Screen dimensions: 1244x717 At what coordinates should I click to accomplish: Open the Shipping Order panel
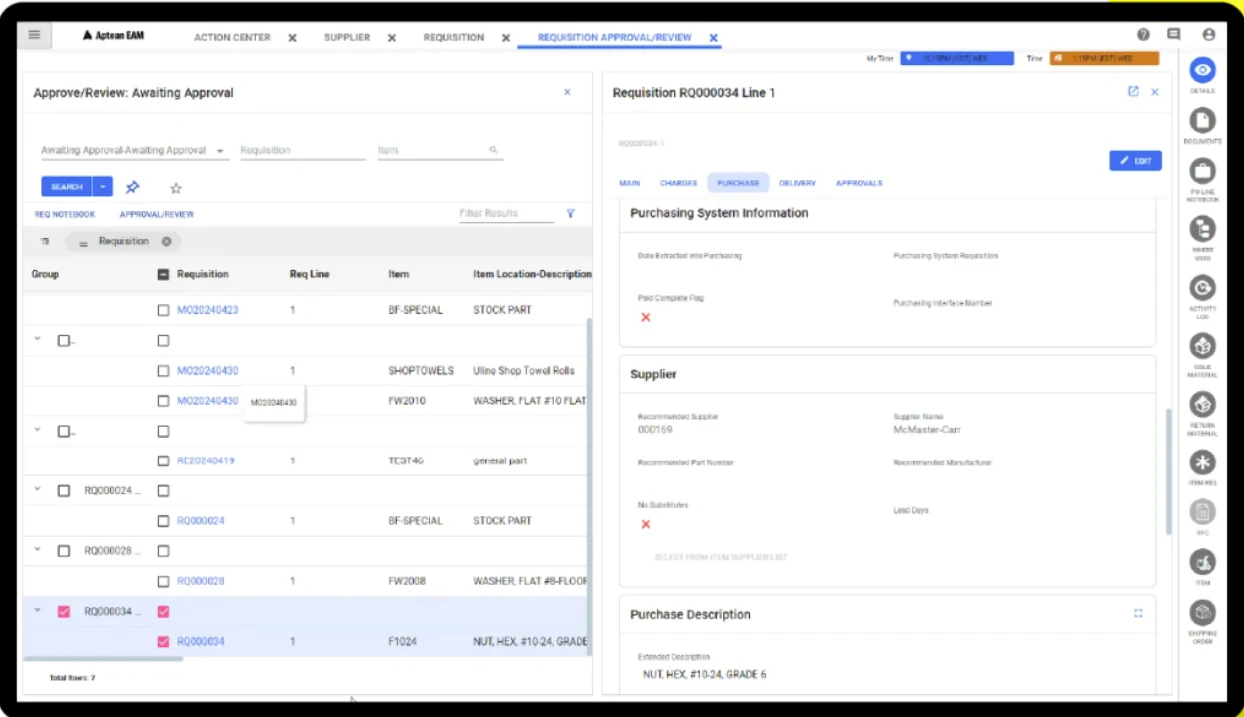tap(1201, 613)
